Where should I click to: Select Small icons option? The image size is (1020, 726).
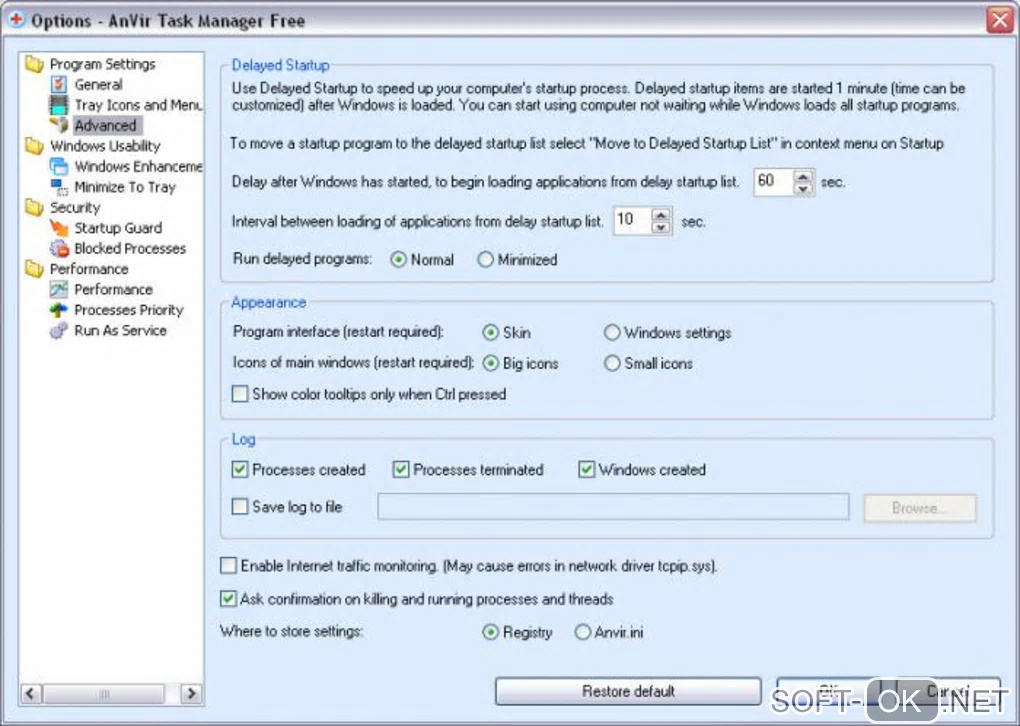click(611, 363)
